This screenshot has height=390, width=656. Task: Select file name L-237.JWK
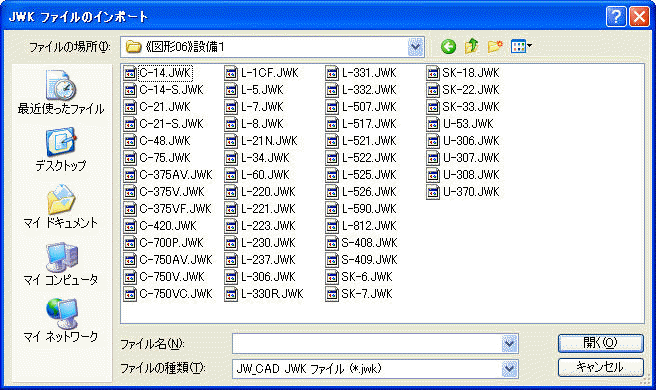click(x=268, y=260)
